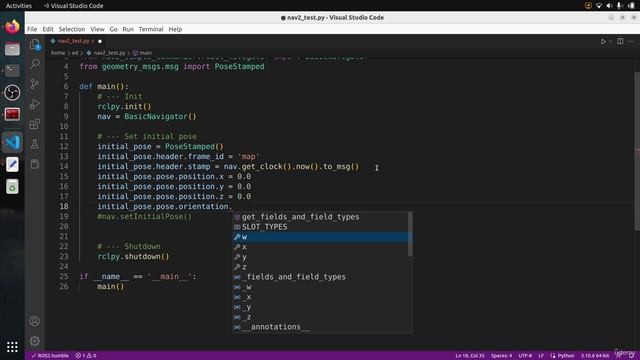
Task: Open the Search view in activity bar
Action: 35,64
